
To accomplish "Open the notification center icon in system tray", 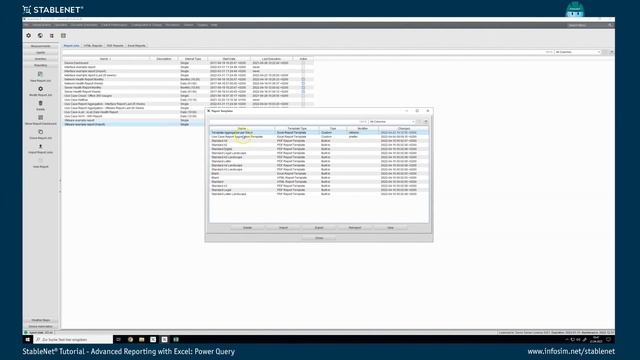I will 608,339.
